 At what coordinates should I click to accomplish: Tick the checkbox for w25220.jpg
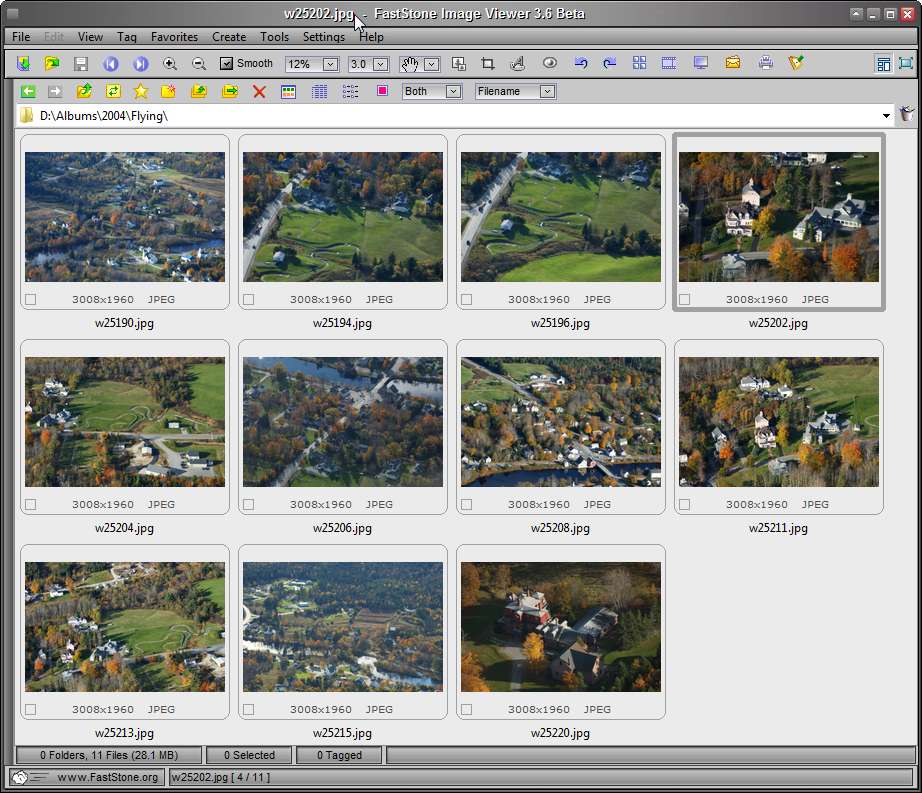tap(467, 710)
